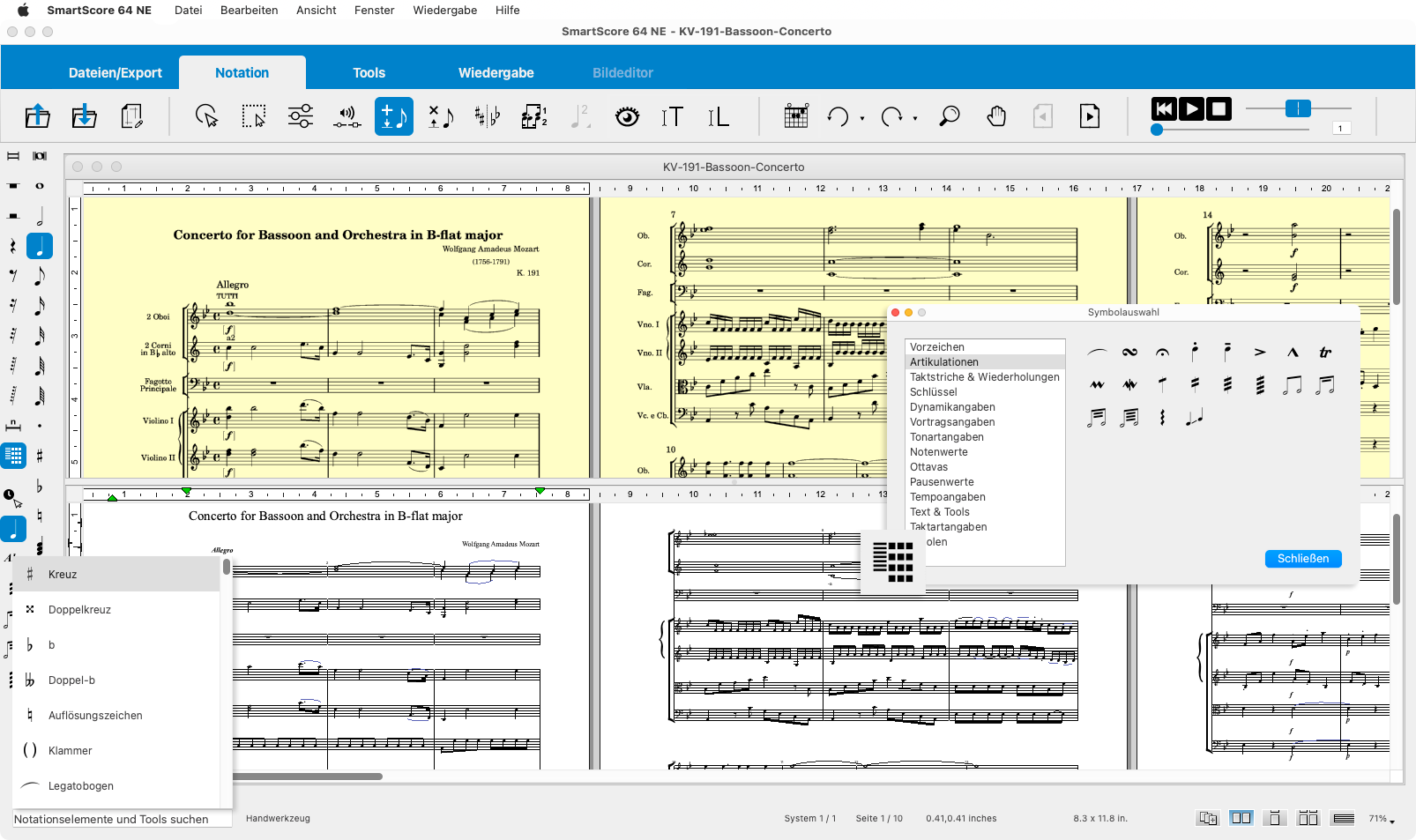Image resolution: width=1416 pixels, height=840 pixels.
Task: Open the 71% zoom level dropdown
Action: click(x=1382, y=819)
